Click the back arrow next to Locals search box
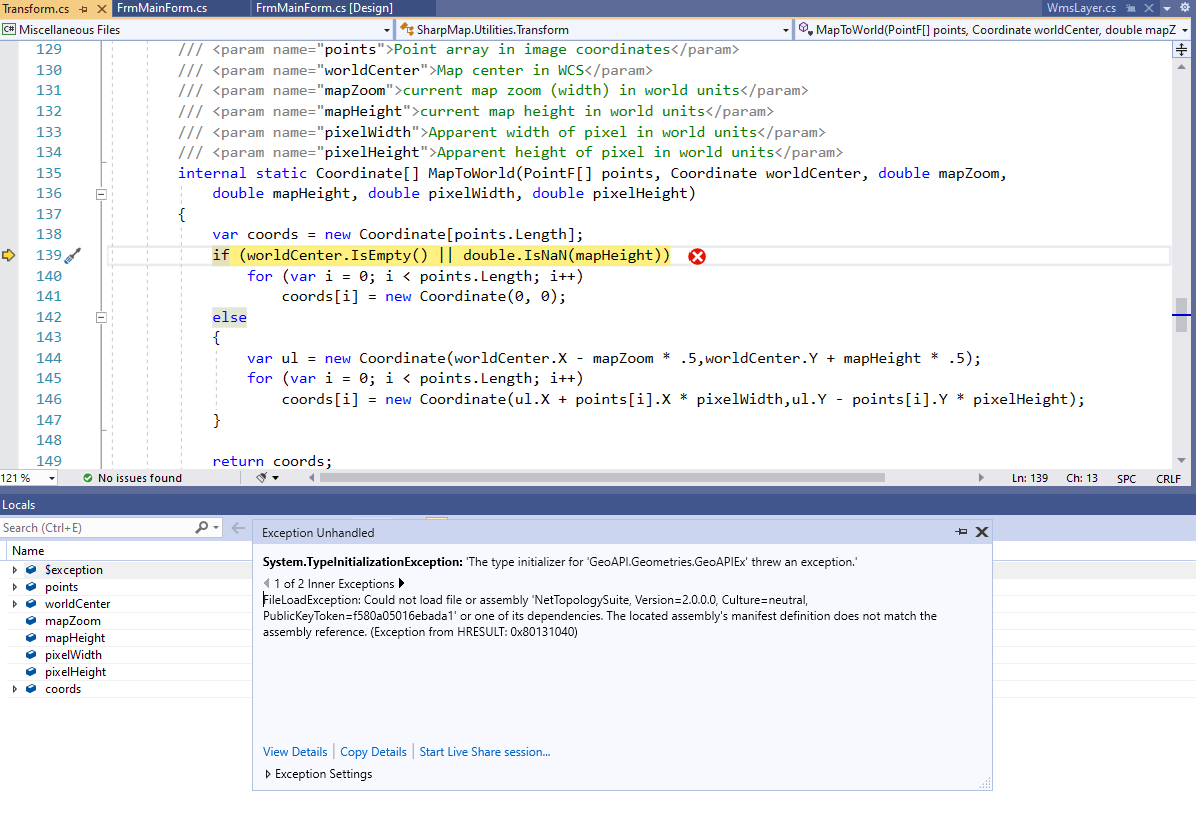The height and width of the screenshot is (835, 1196). point(237,527)
